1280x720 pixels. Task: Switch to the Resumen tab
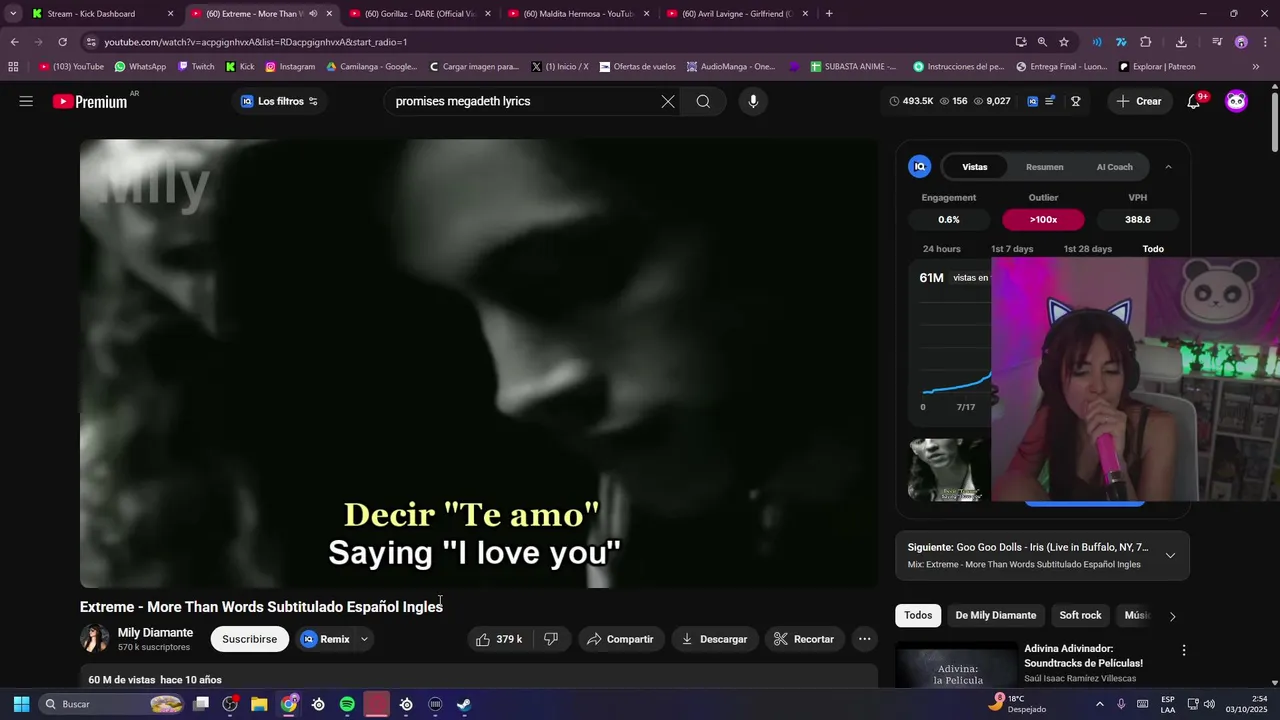(1044, 167)
